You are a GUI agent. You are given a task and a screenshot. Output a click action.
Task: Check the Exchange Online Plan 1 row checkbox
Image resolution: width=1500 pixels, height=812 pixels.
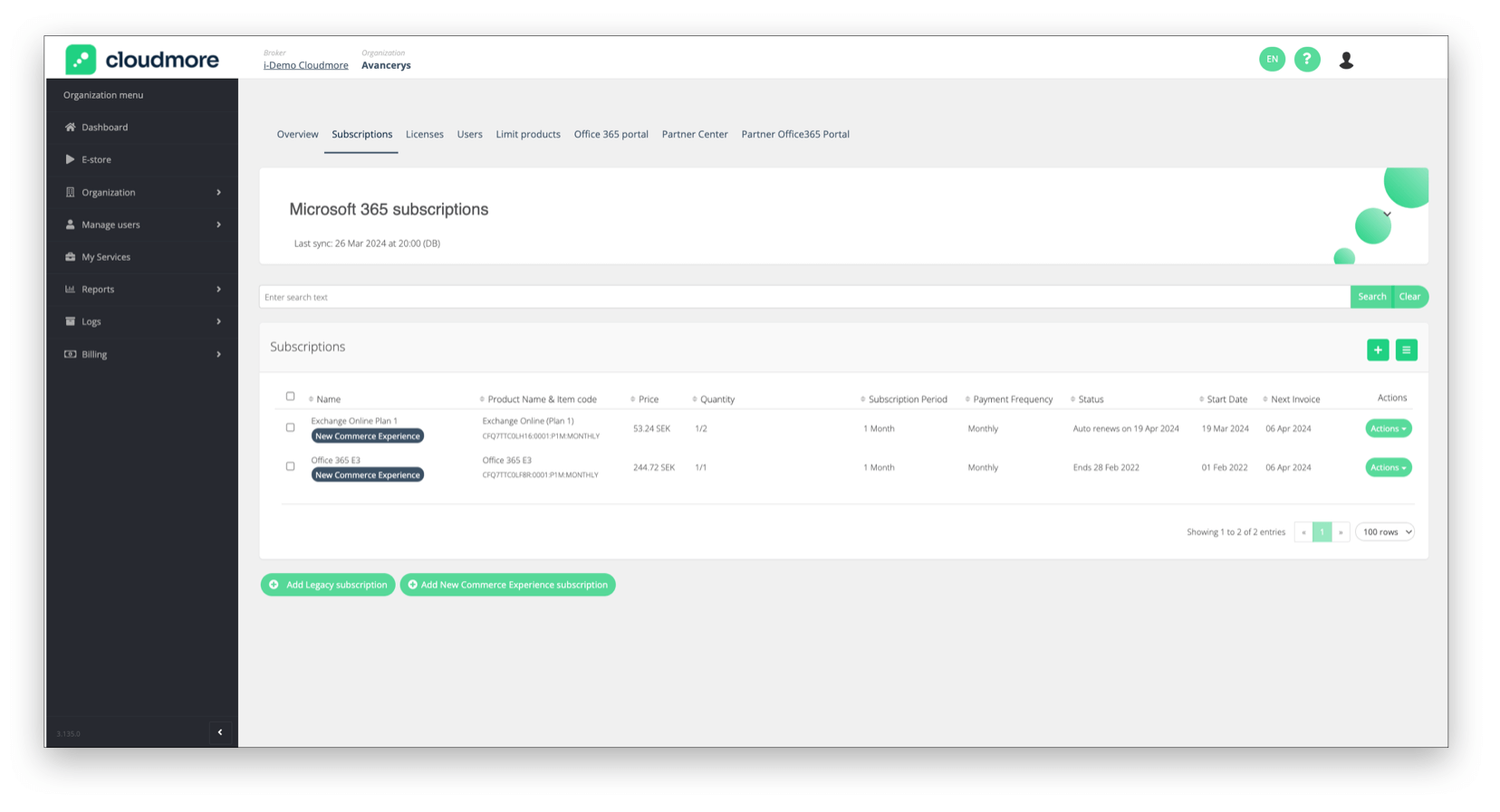(x=290, y=427)
